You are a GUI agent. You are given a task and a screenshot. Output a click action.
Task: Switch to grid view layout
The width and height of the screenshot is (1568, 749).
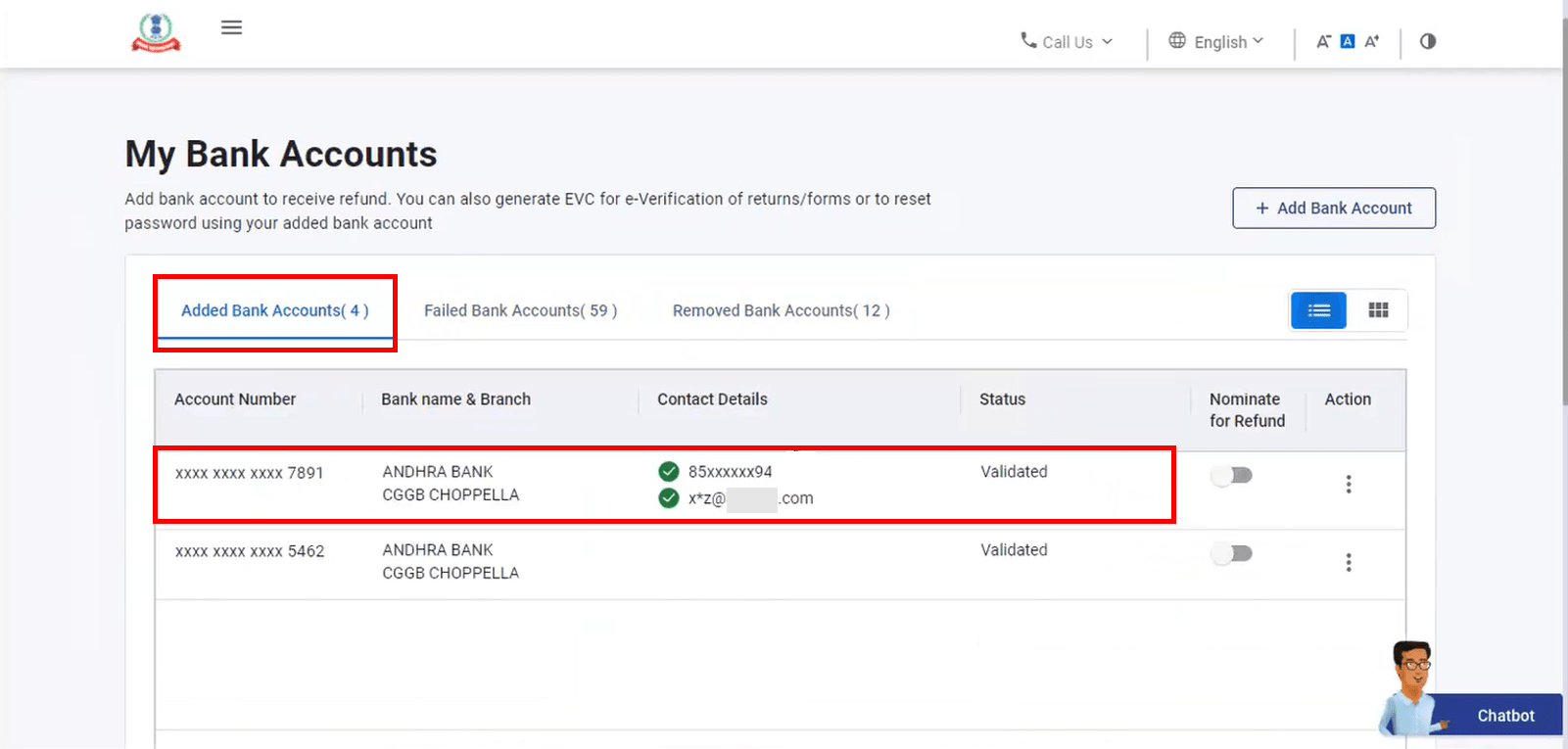click(x=1378, y=310)
